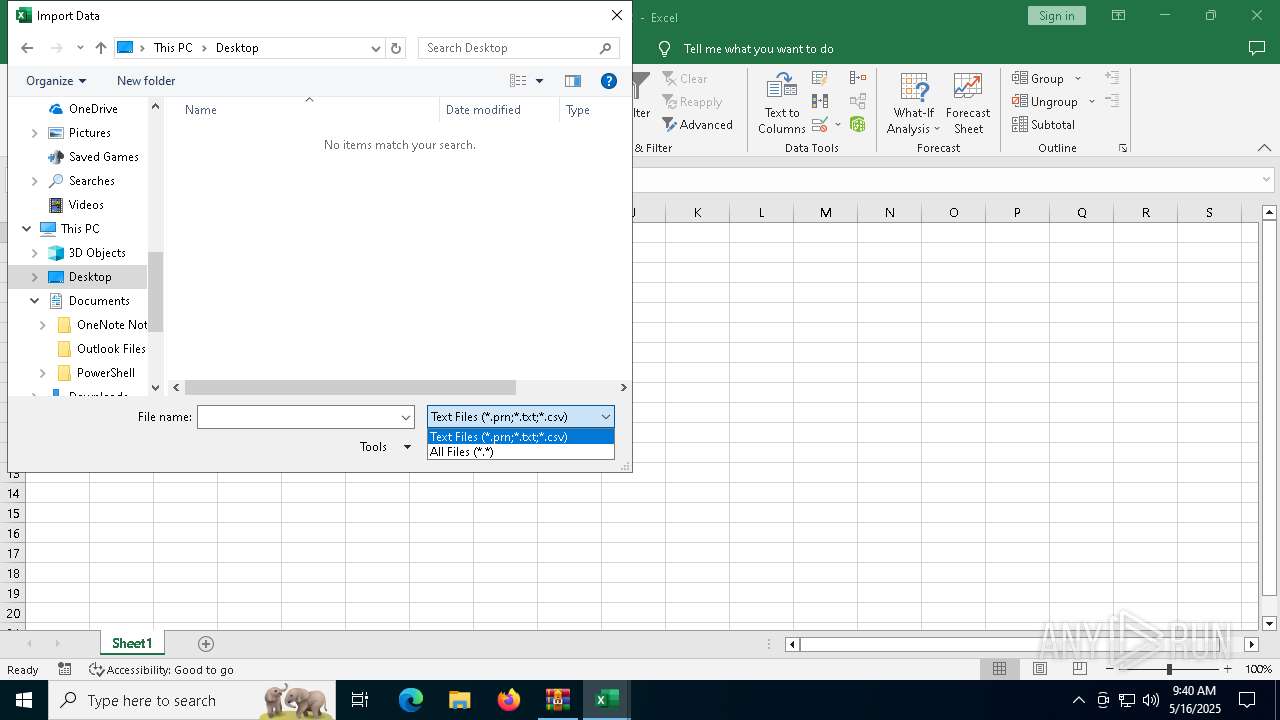Choose All Files (*.*) filter option

tap(520, 452)
